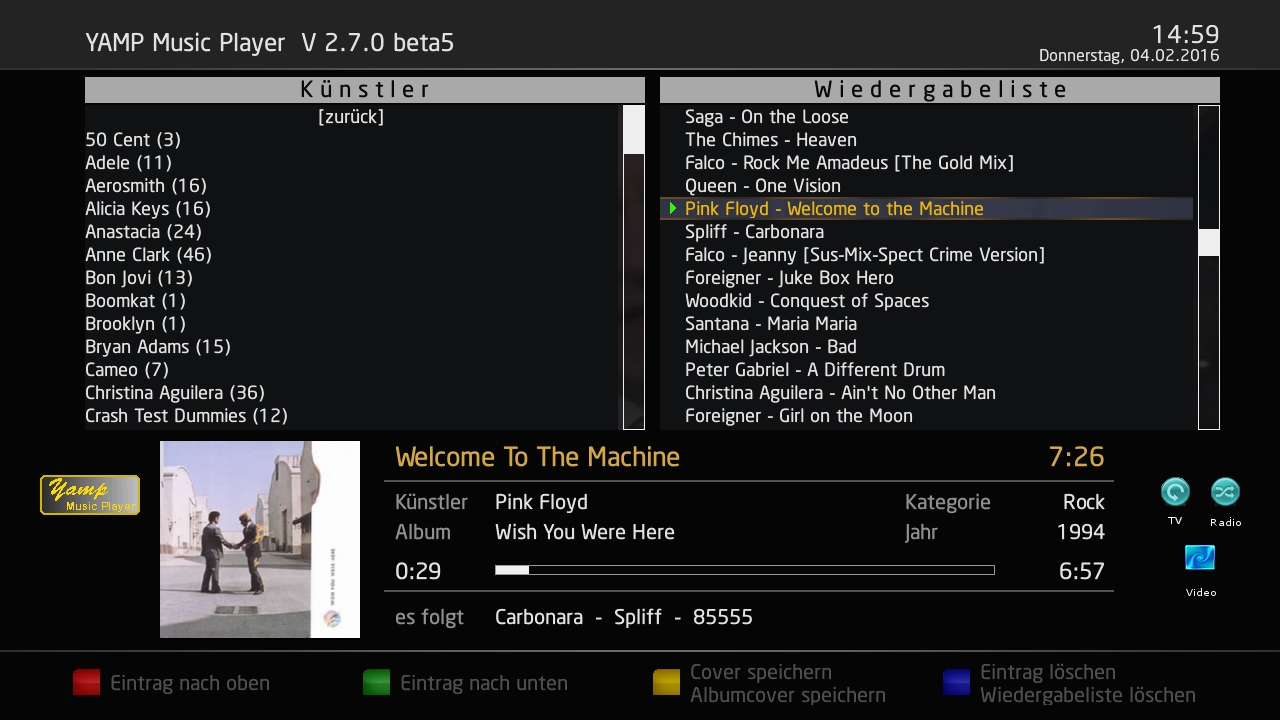
Task: Select the Künstler panel header
Action: [365, 90]
